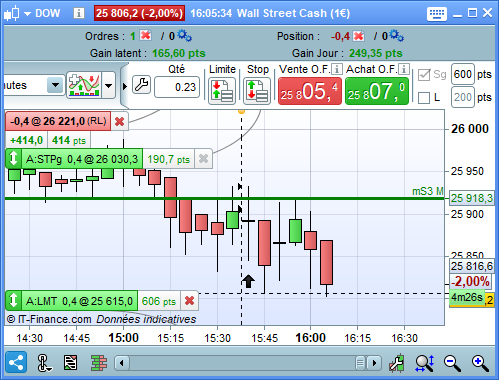The image size is (499, 380).
Task: Collapse the trading panel with black triangle
Action: click(x=125, y=86)
